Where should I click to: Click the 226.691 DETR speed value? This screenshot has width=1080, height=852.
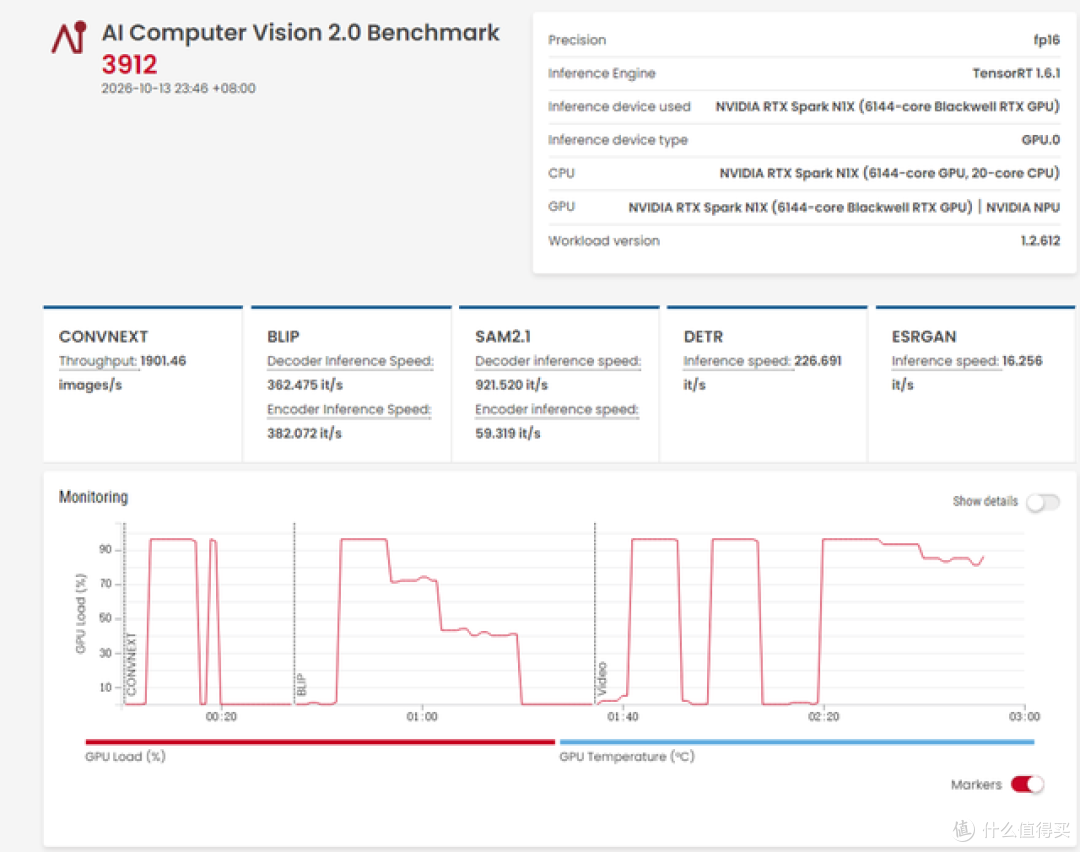coord(818,361)
